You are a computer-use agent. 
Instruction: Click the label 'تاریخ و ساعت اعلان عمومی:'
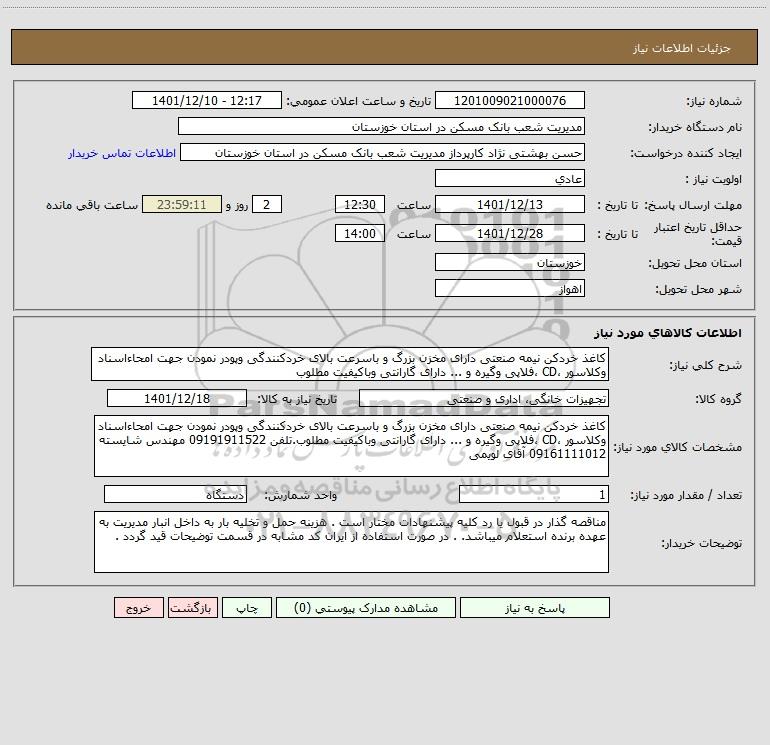click(x=358, y=101)
